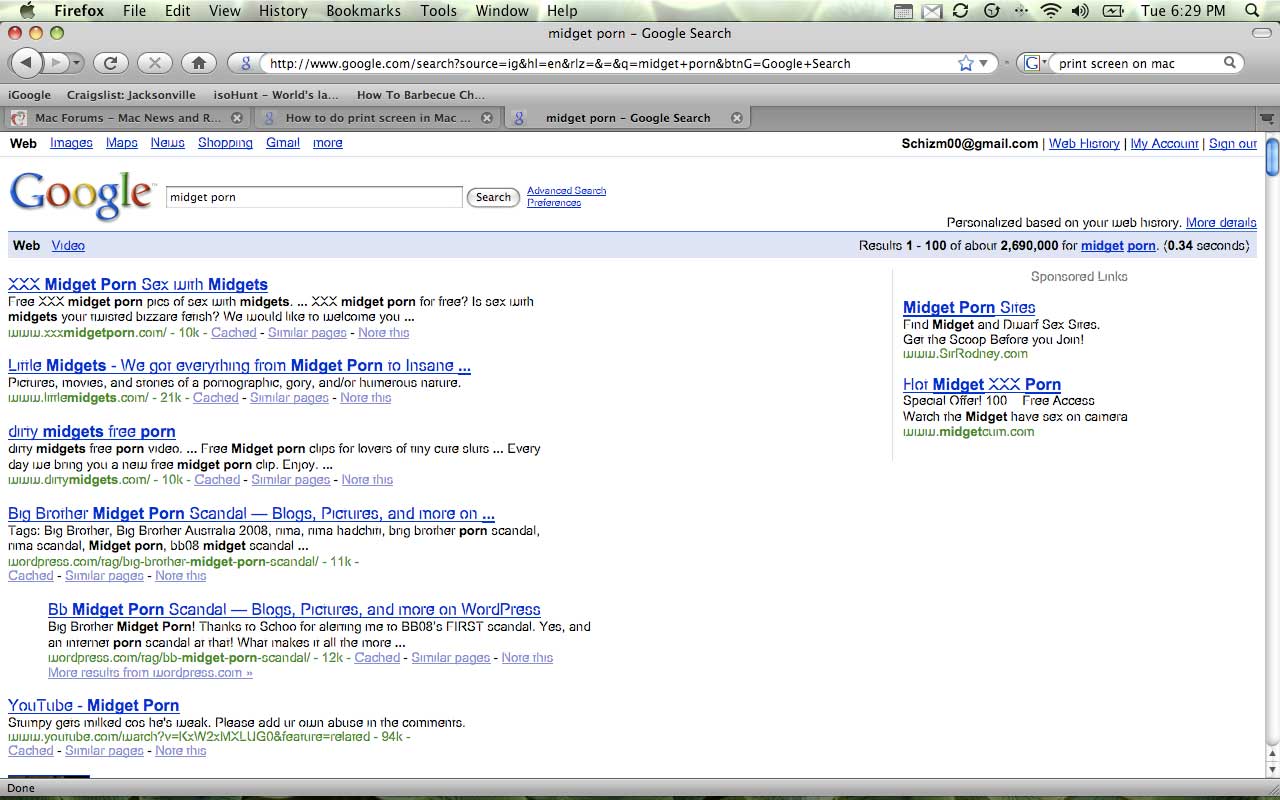Click the site identity icon beside the URL

coord(244,63)
